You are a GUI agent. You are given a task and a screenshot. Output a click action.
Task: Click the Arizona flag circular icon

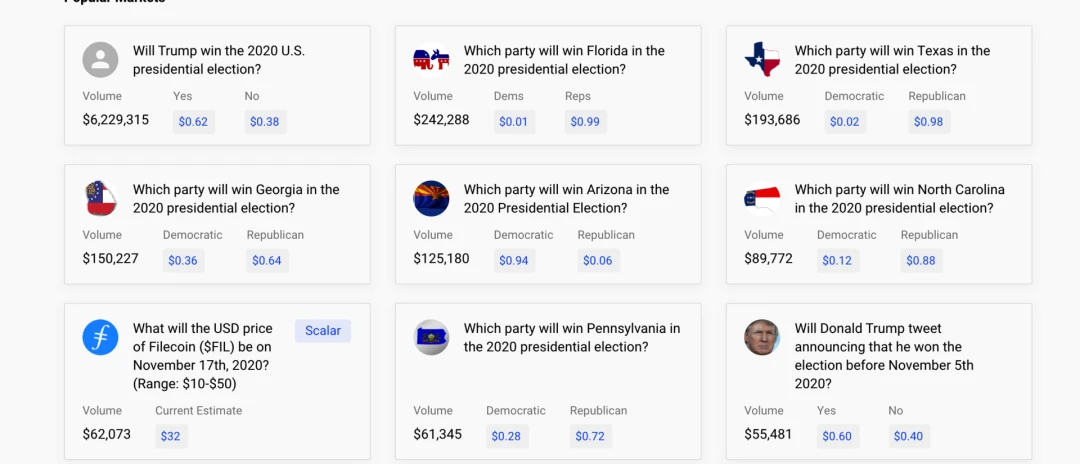click(x=431, y=198)
